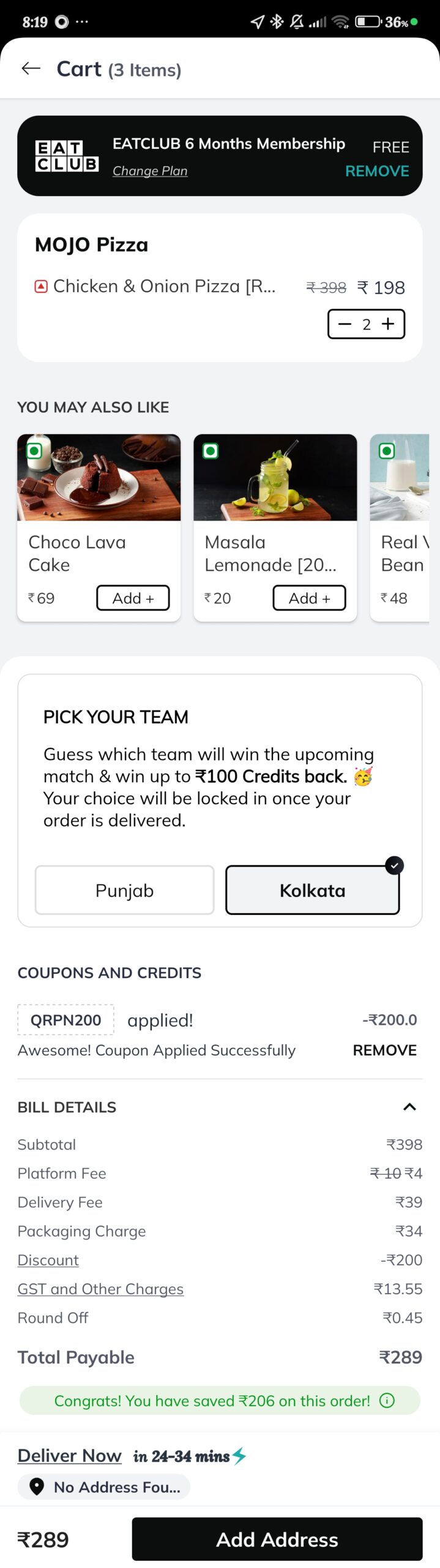Remove the applied QRPN200 coupon
The width and height of the screenshot is (440, 1568).
point(384,1050)
